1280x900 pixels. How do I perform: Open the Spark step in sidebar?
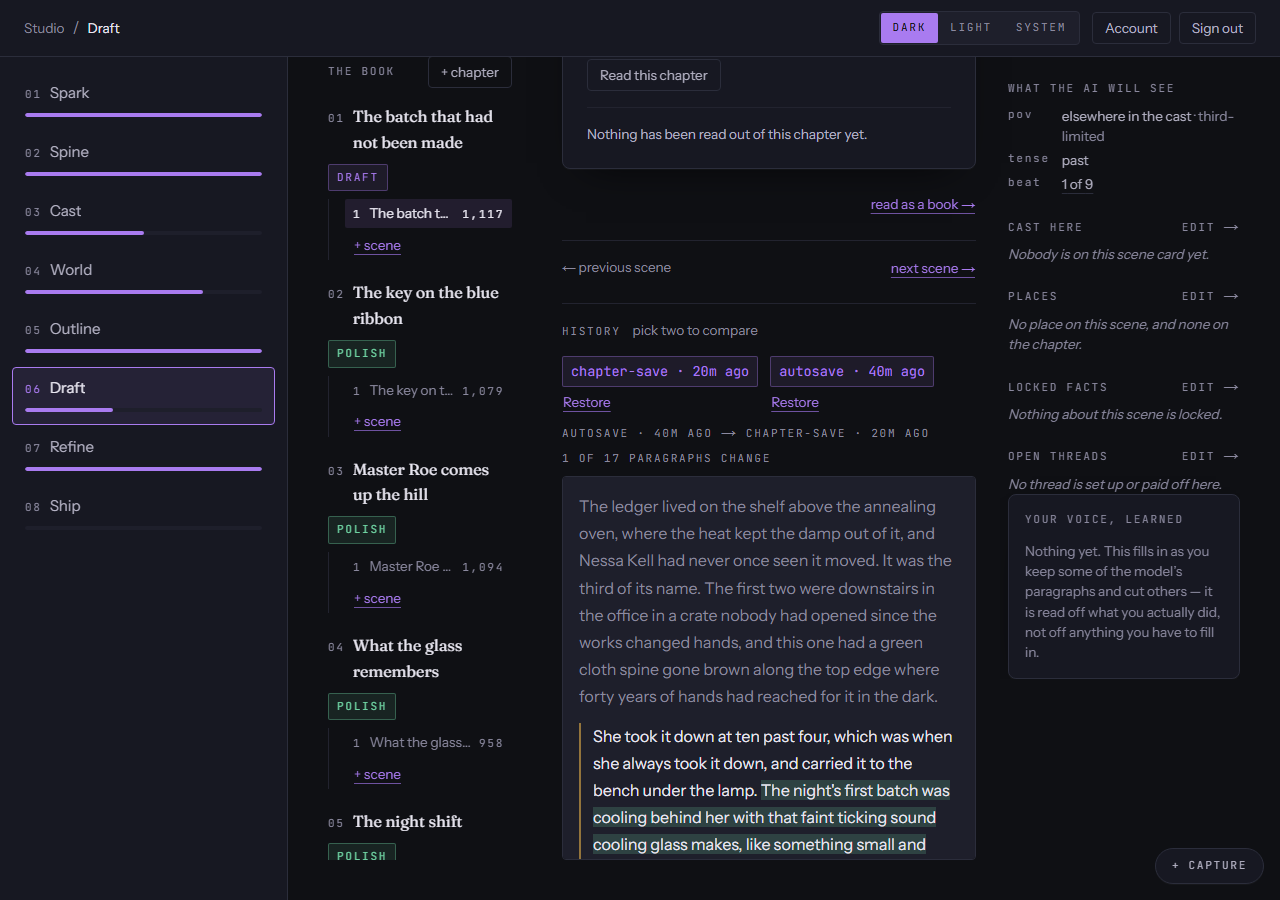(x=143, y=103)
